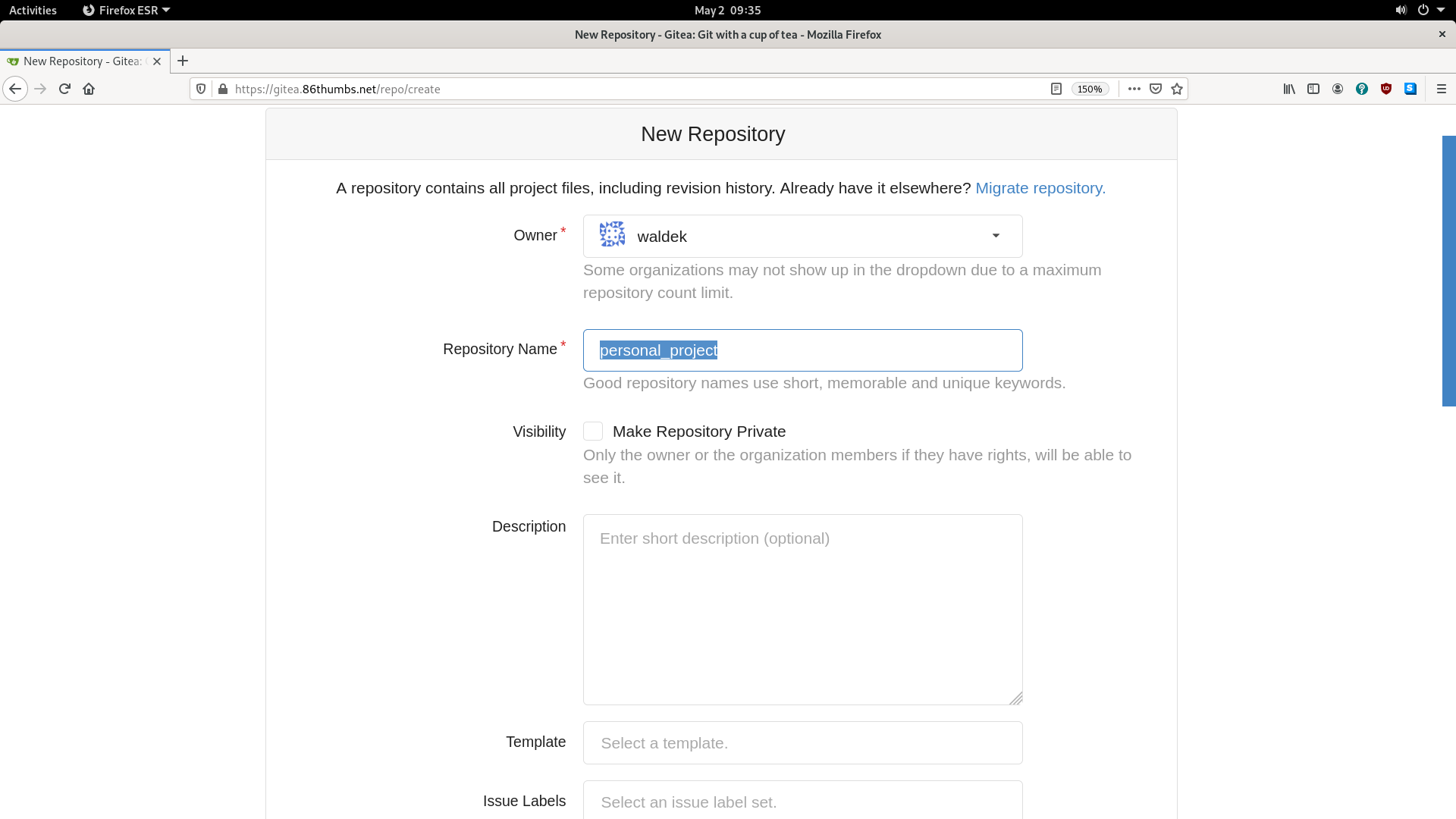Viewport: 1456px width, 819px height.
Task: Toggle reader view icon in address bar
Action: coord(1056,89)
